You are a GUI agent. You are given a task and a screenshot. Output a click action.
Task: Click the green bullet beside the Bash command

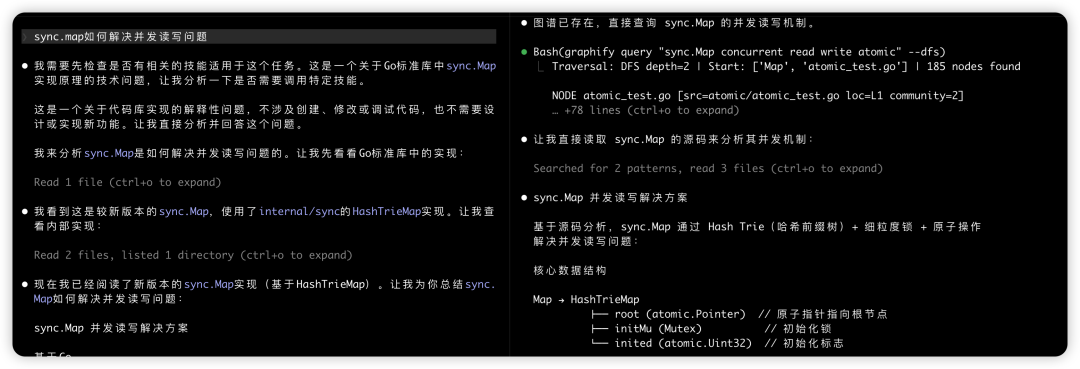tap(524, 52)
